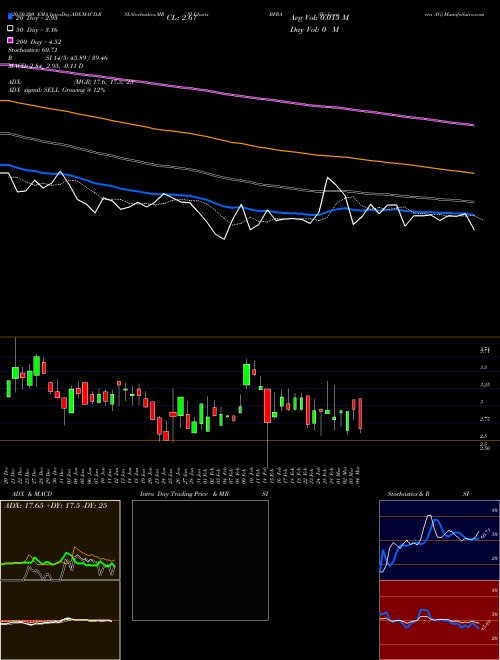Click the last red candlestick on the chart
The width and height of the screenshot is (500, 660).
(360, 413)
